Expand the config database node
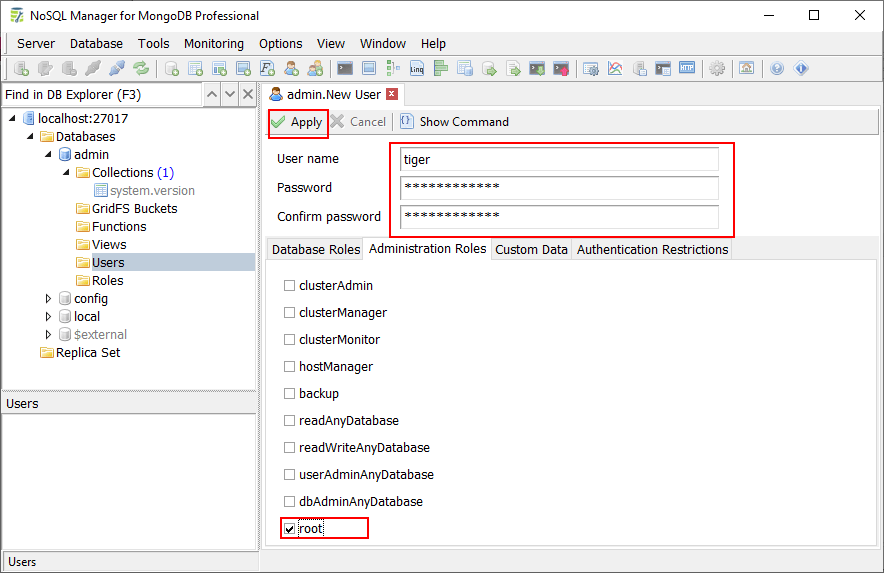Screen dimensions: 884x573 pyautogui.click(x=48, y=299)
